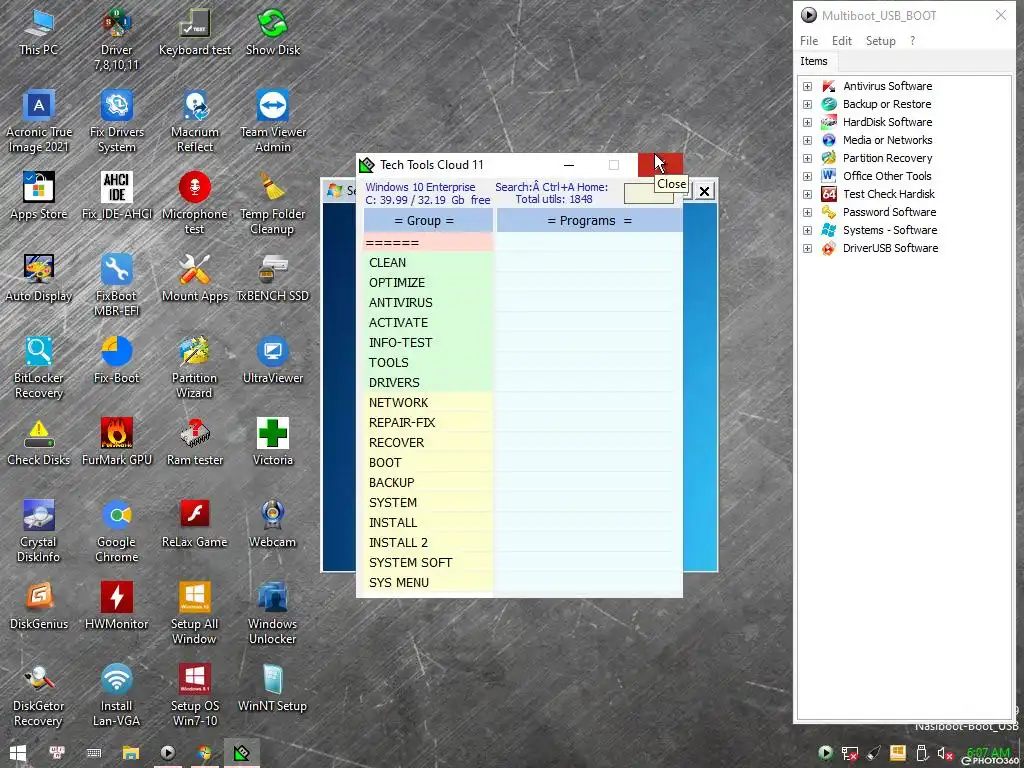
Task: Open Team Viewer Admin shortcut
Action: [272, 122]
